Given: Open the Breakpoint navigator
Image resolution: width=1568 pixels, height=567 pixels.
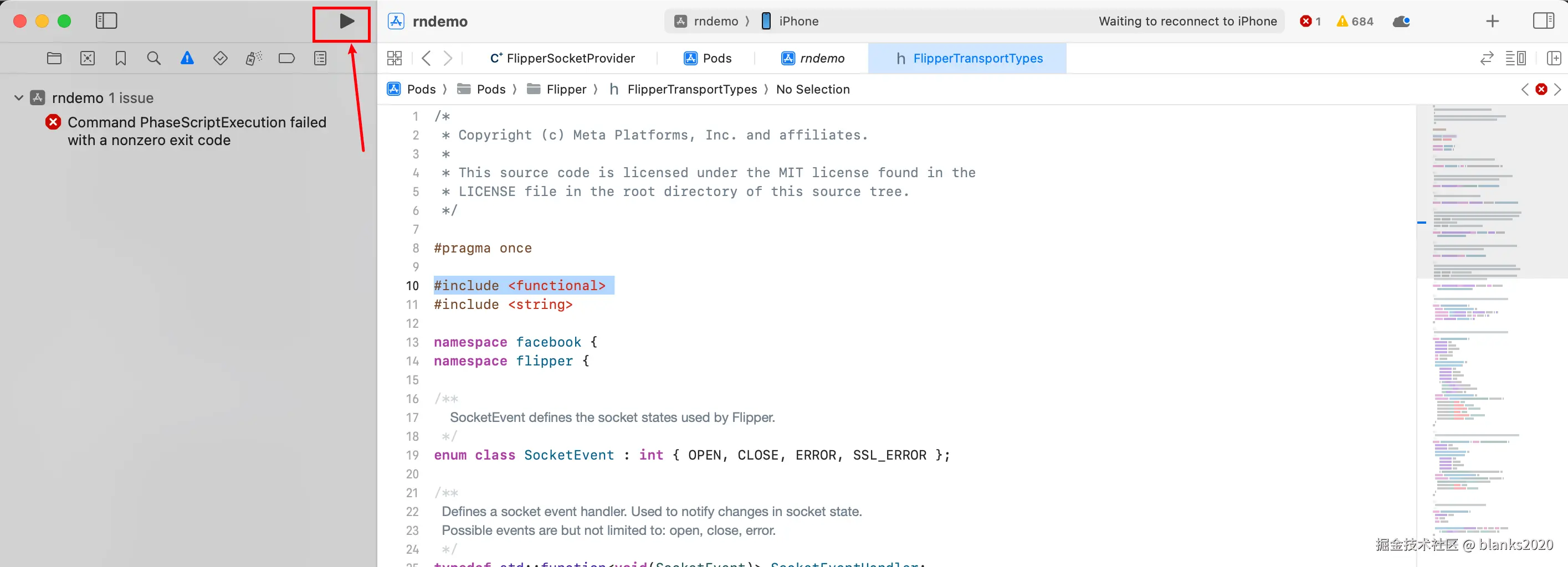Looking at the screenshot, I should tap(286, 58).
